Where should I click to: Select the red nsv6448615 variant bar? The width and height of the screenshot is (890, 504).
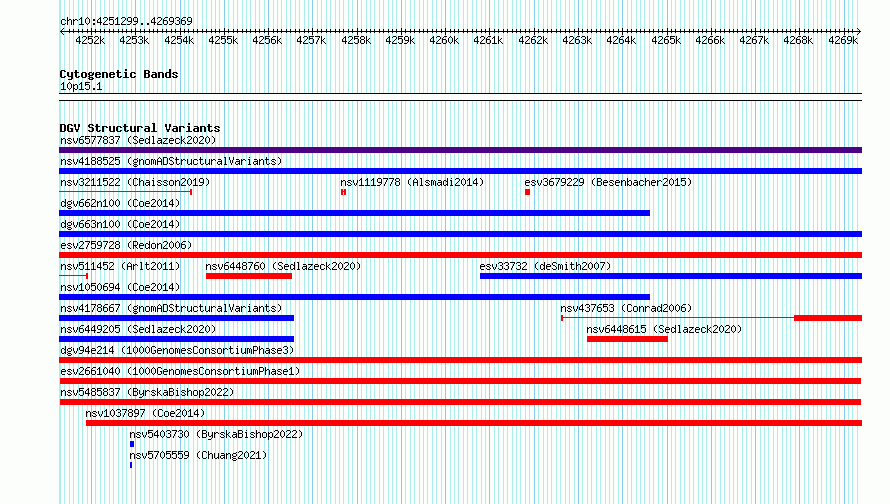coord(627,339)
